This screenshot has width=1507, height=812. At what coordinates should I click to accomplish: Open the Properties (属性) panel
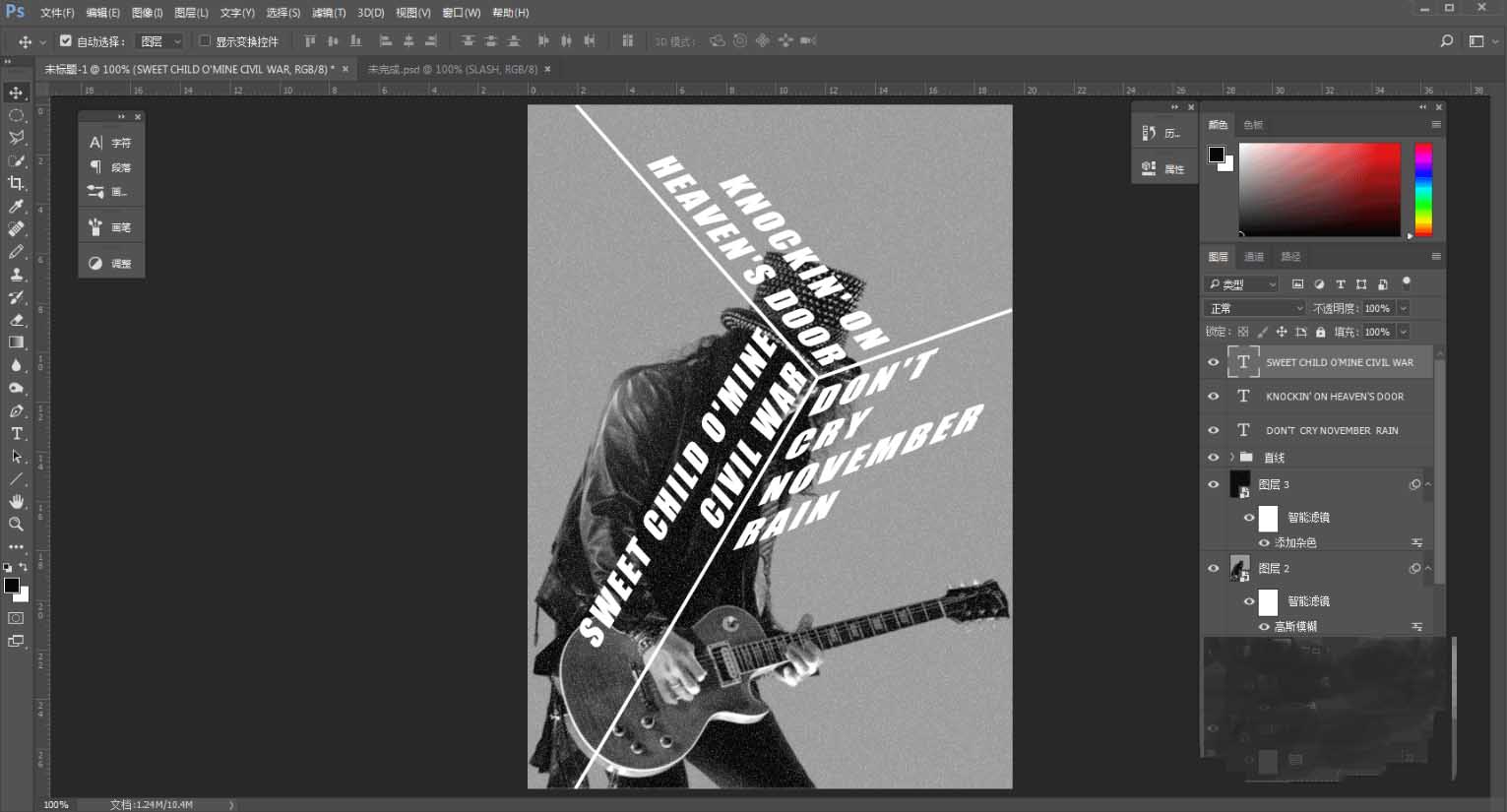(1162, 168)
